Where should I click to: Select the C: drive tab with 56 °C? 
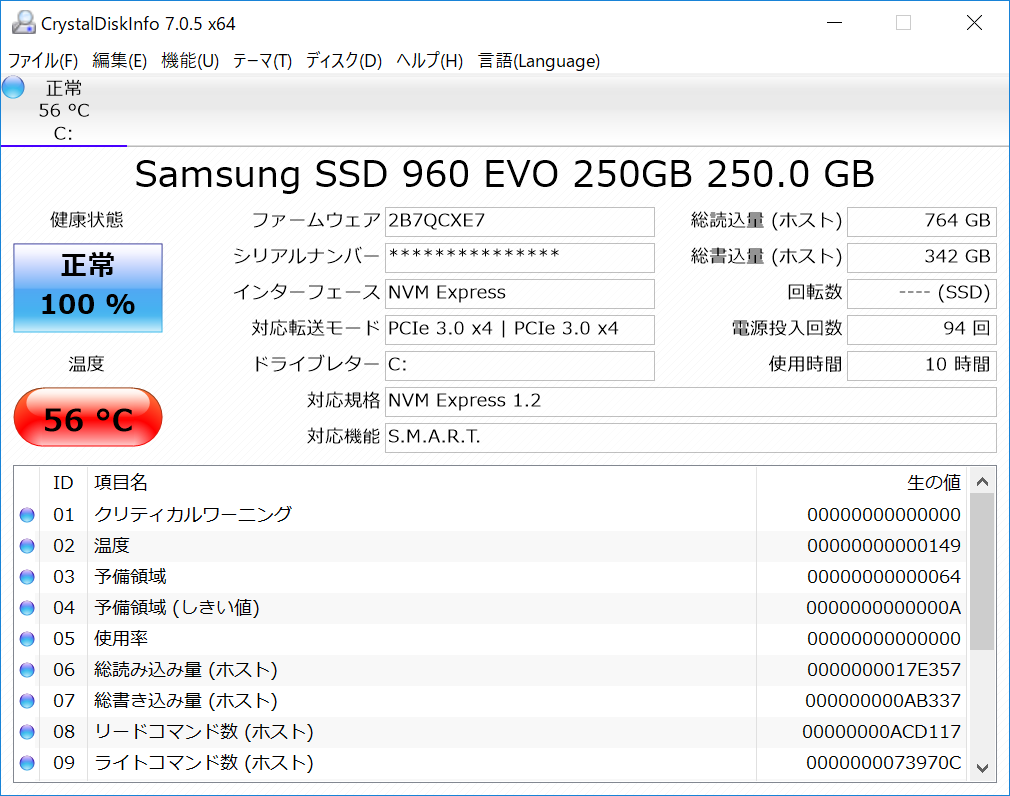click(x=64, y=110)
